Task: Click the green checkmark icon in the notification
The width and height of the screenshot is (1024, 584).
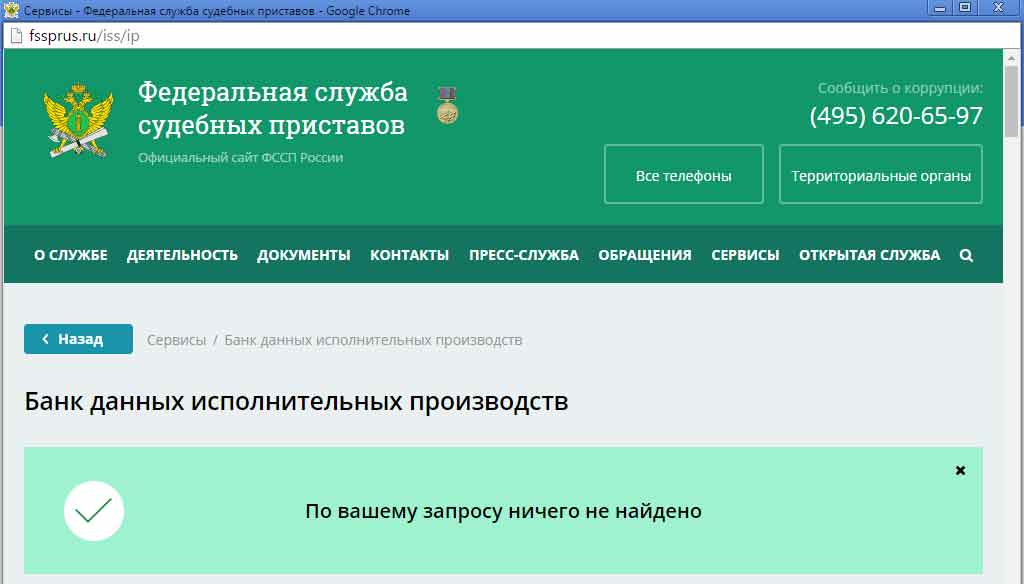Action: tap(94, 511)
